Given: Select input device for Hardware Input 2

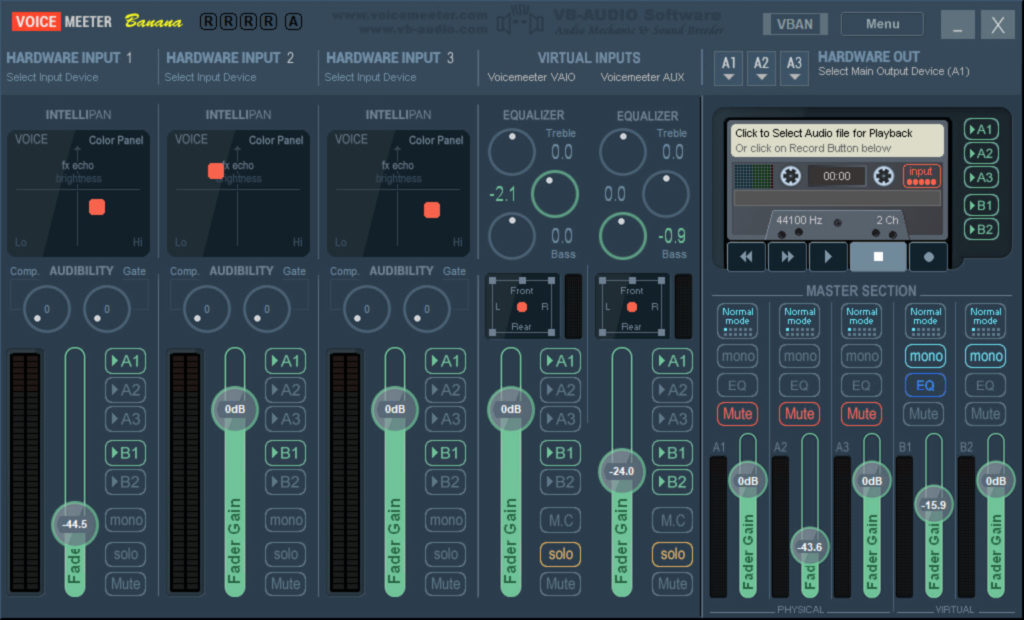Looking at the screenshot, I should click(x=210, y=77).
